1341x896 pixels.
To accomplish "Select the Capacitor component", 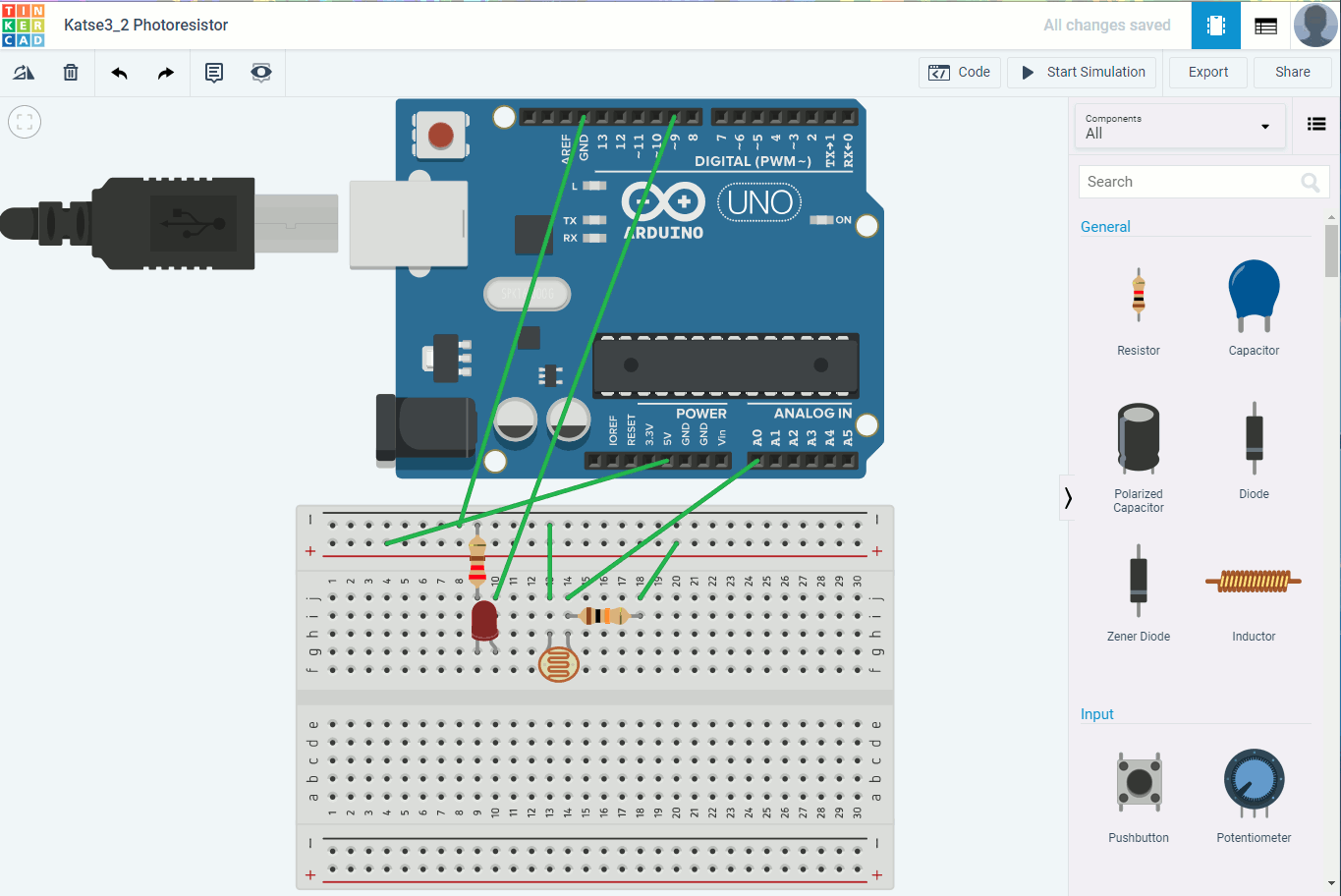I will click(x=1254, y=308).
